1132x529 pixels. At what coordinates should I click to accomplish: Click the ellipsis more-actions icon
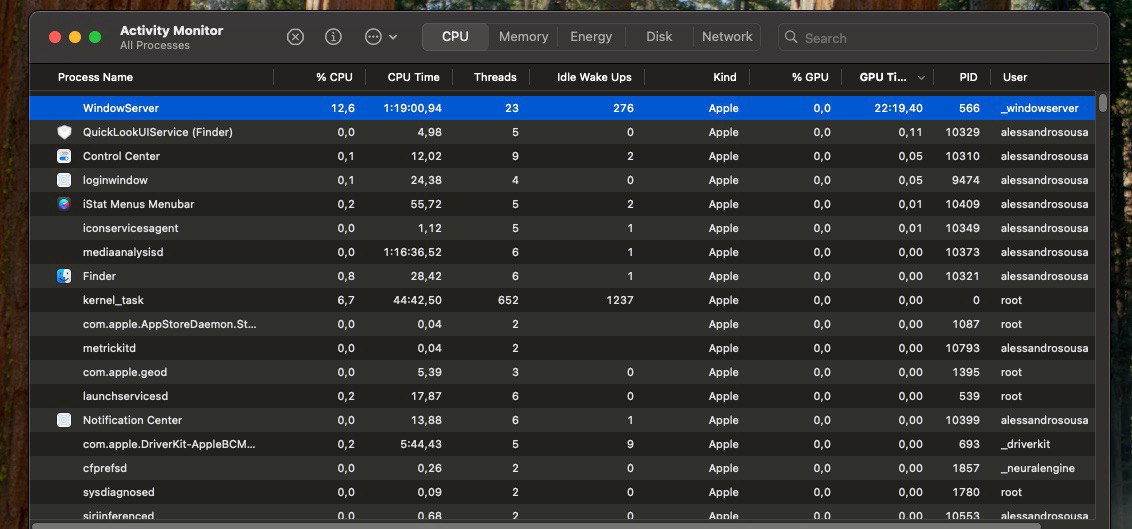coord(373,37)
